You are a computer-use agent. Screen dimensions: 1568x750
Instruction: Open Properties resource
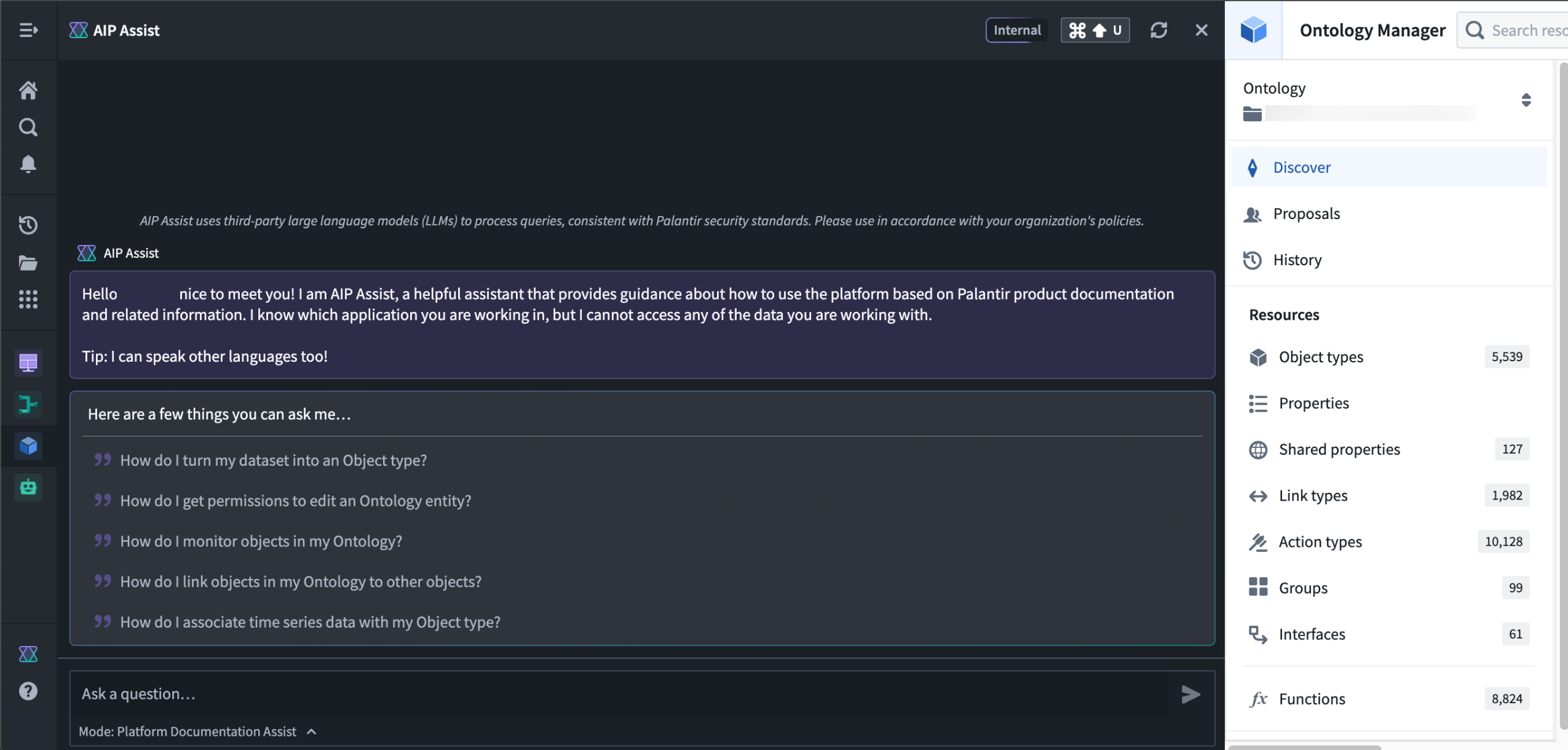coord(1389,403)
